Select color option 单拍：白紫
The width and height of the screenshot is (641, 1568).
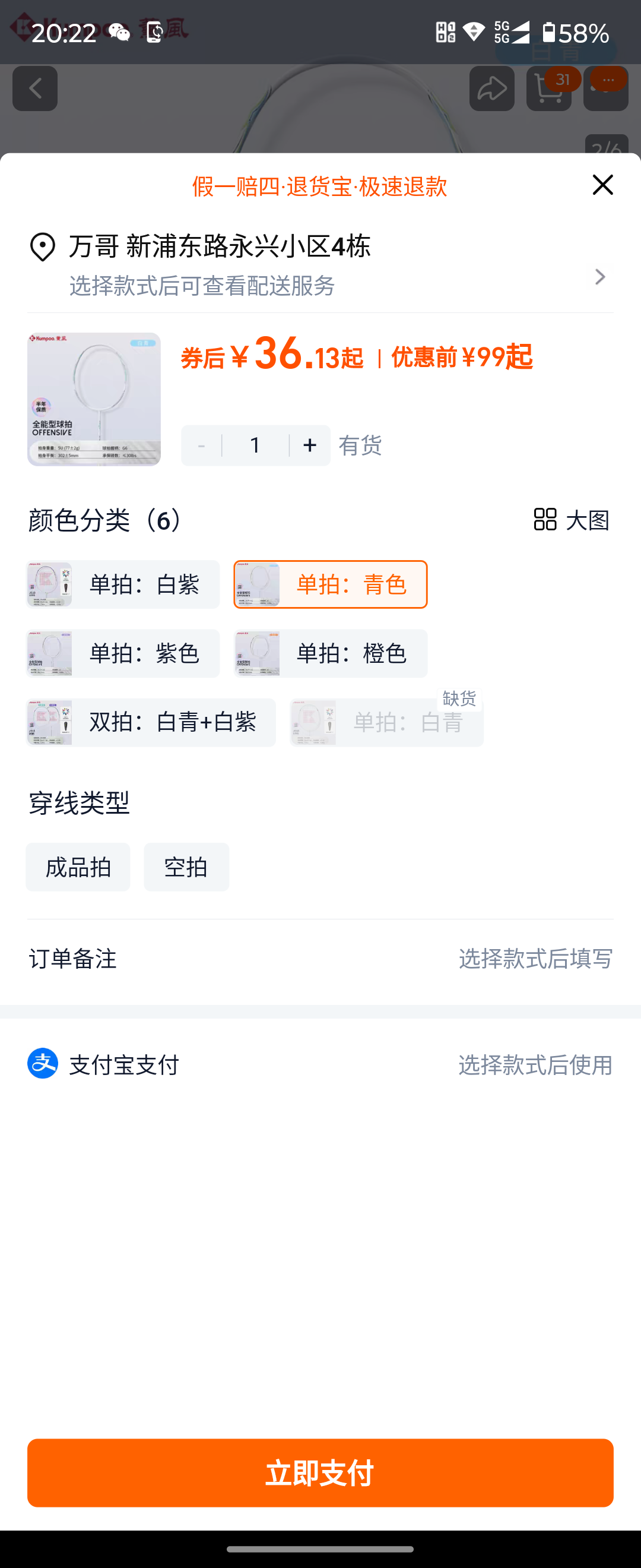[x=123, y=584]
